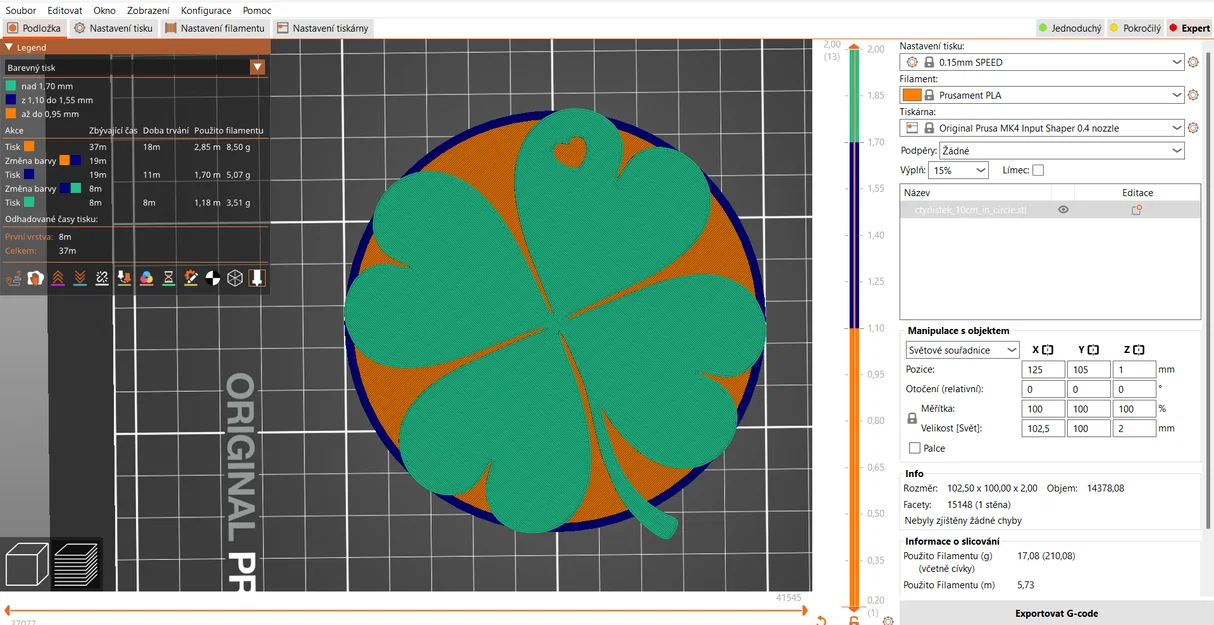This screenshot has height=625, width=1214.
Task: Click the 1,70 color change marker on slider
Action: (853, 142)
